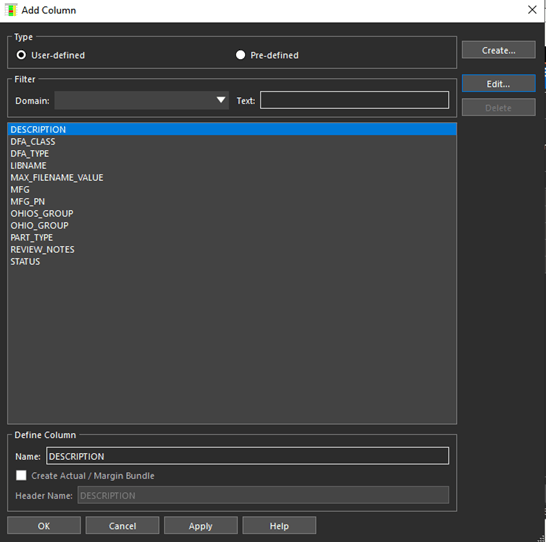Screen dimensions: 546x542
Task: Click the Define Column Name field
Action: (247, 456)
